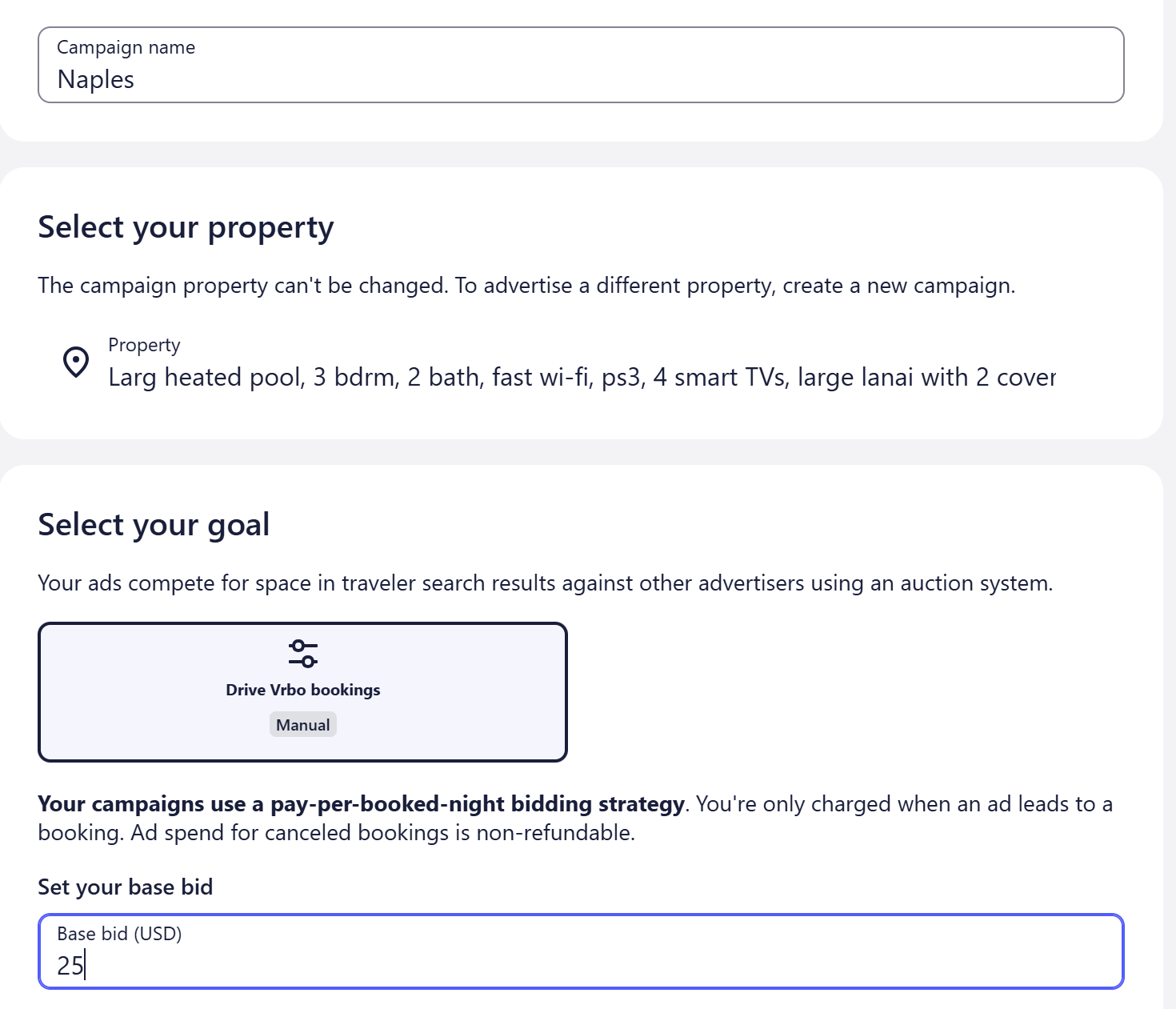The image size is (1176, 1009).
Task: Click the Manual badge on goal card
Action: pos(303,725)
